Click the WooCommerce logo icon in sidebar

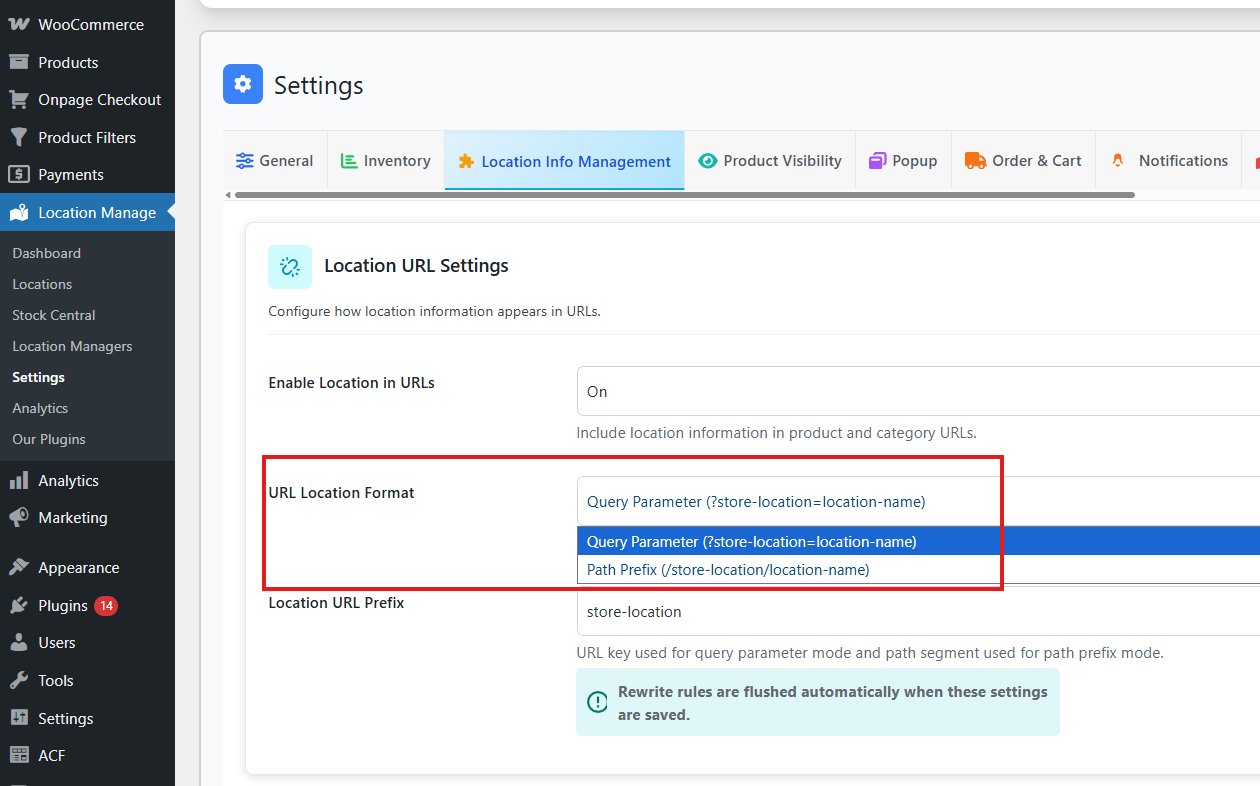pyautogui.click(x=18, y=24)
